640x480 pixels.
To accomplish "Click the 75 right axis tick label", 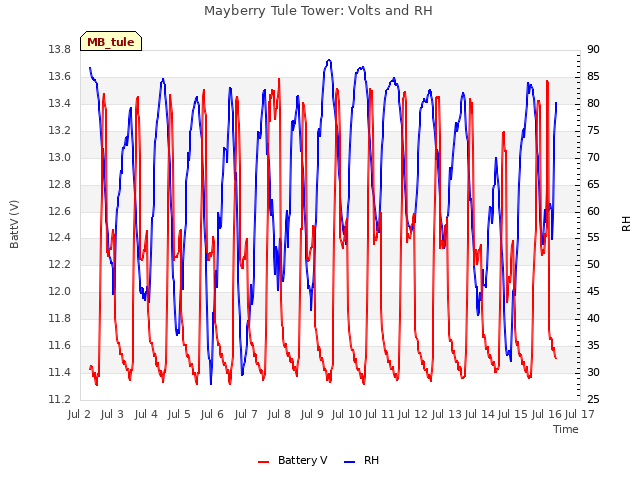I will coord(593,130).
